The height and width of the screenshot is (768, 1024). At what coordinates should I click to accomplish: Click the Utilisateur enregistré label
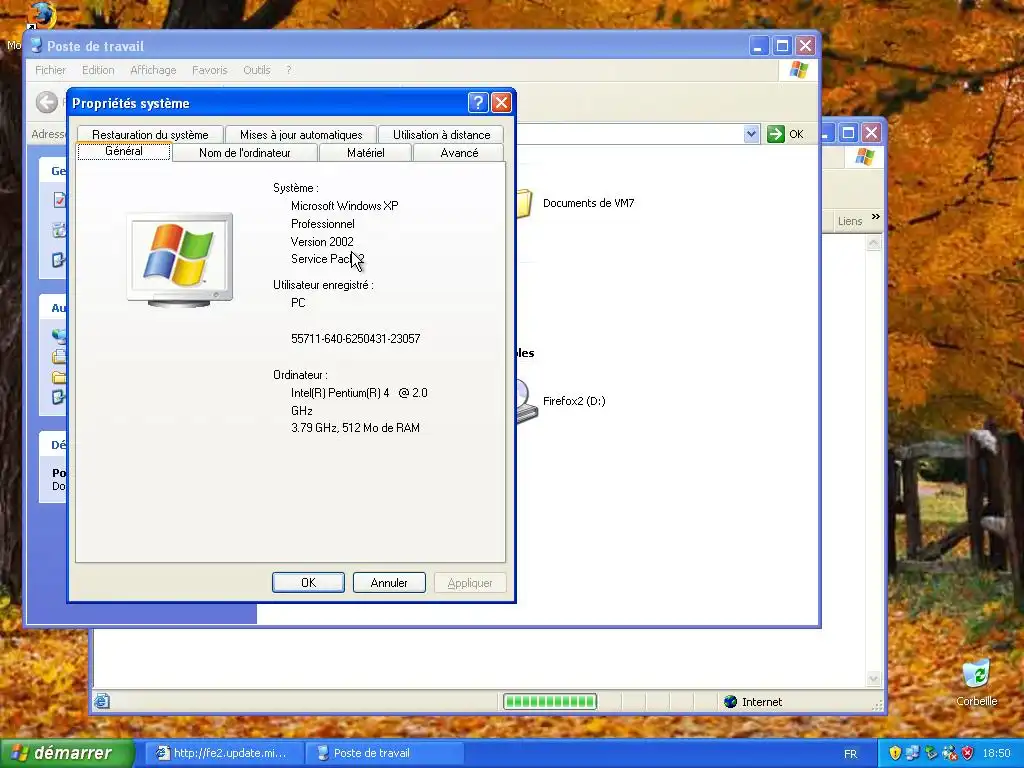click(x=323, y=285)
